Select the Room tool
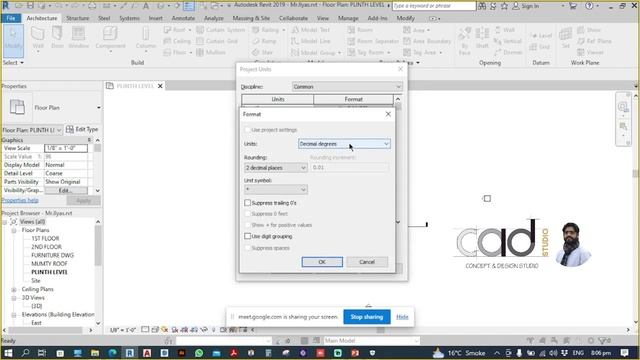 360,30
